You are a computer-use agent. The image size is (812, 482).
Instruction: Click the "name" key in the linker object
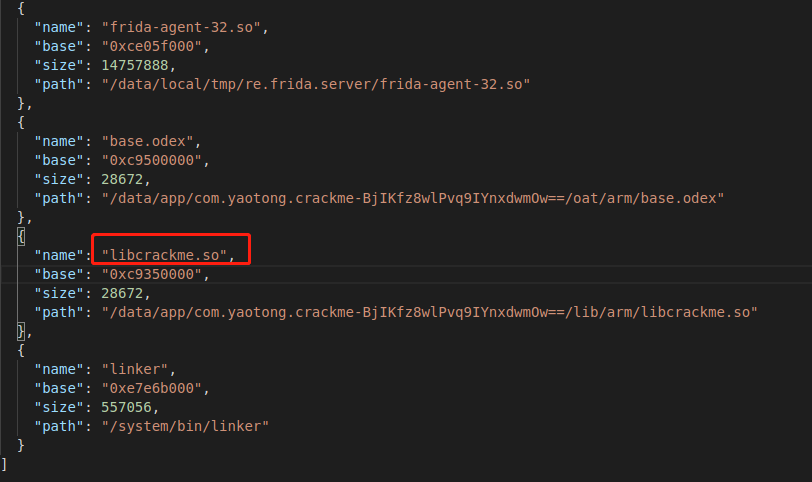pos(58,369)
